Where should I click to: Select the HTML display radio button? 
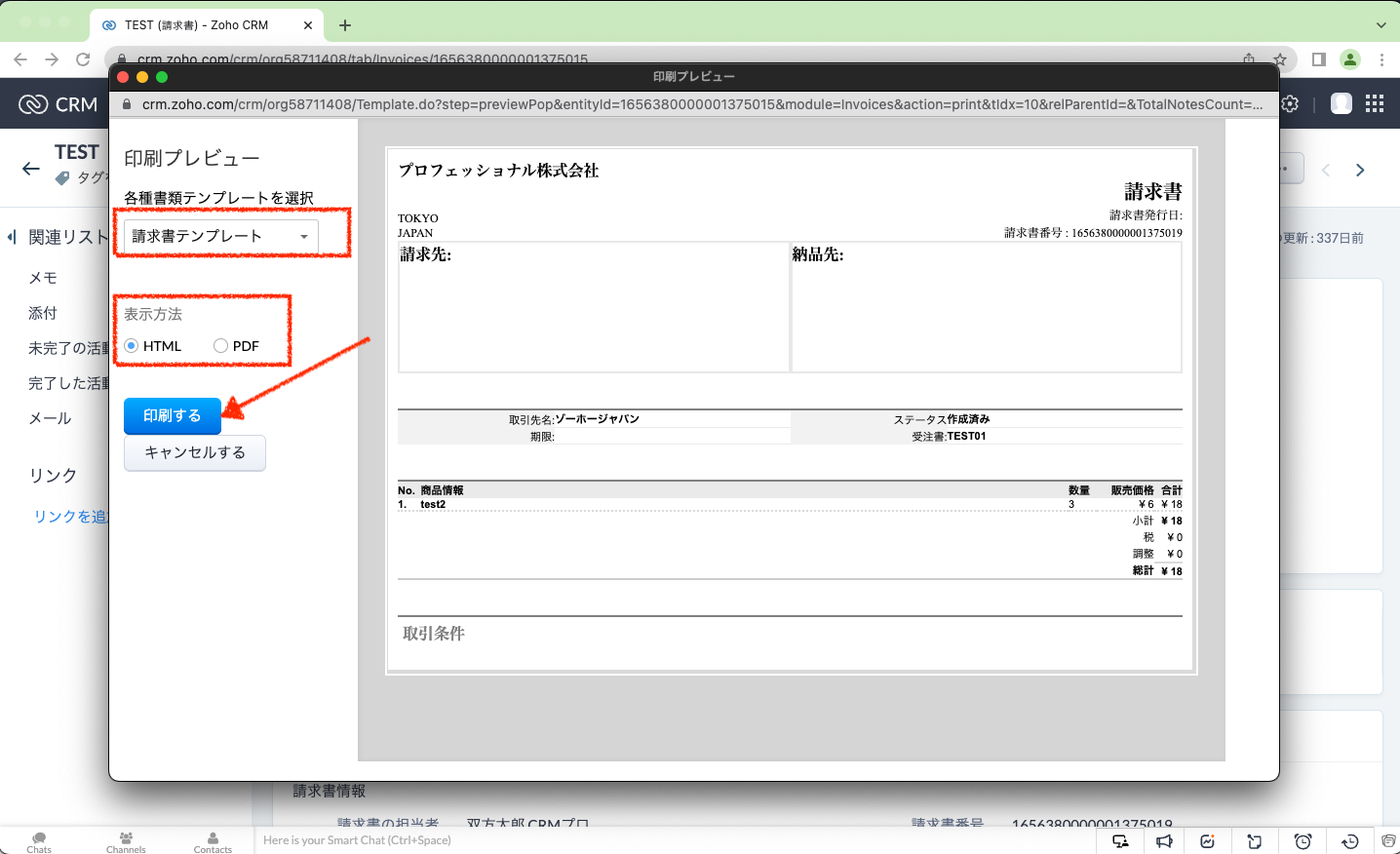click(132, 346)
